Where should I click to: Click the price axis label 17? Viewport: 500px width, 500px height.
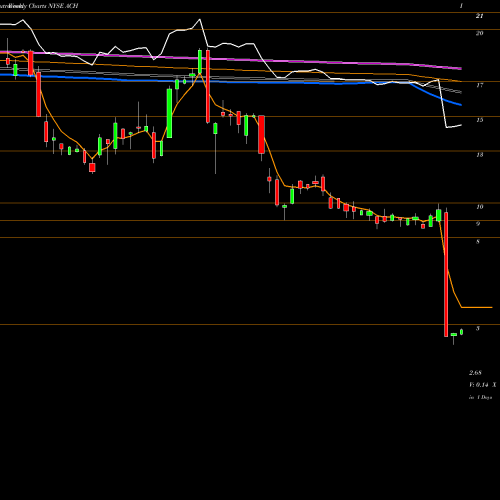(x=480, y=85)
